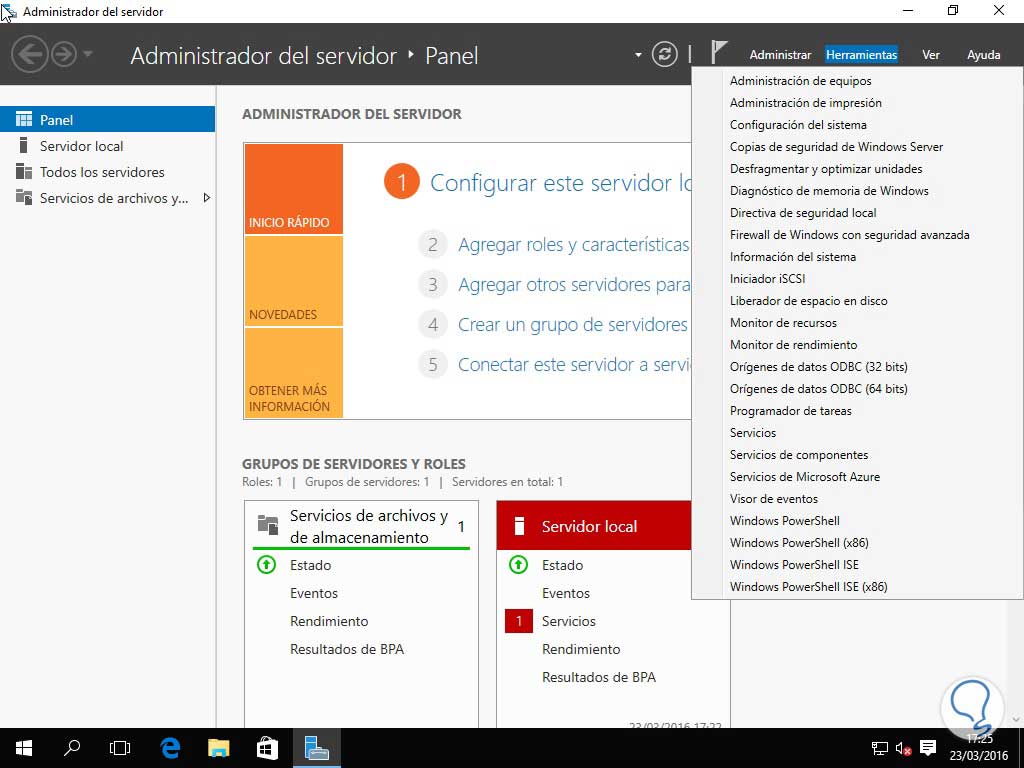
Task: Refresh the Server Manager panel
Action: click(x=664, y=54)
